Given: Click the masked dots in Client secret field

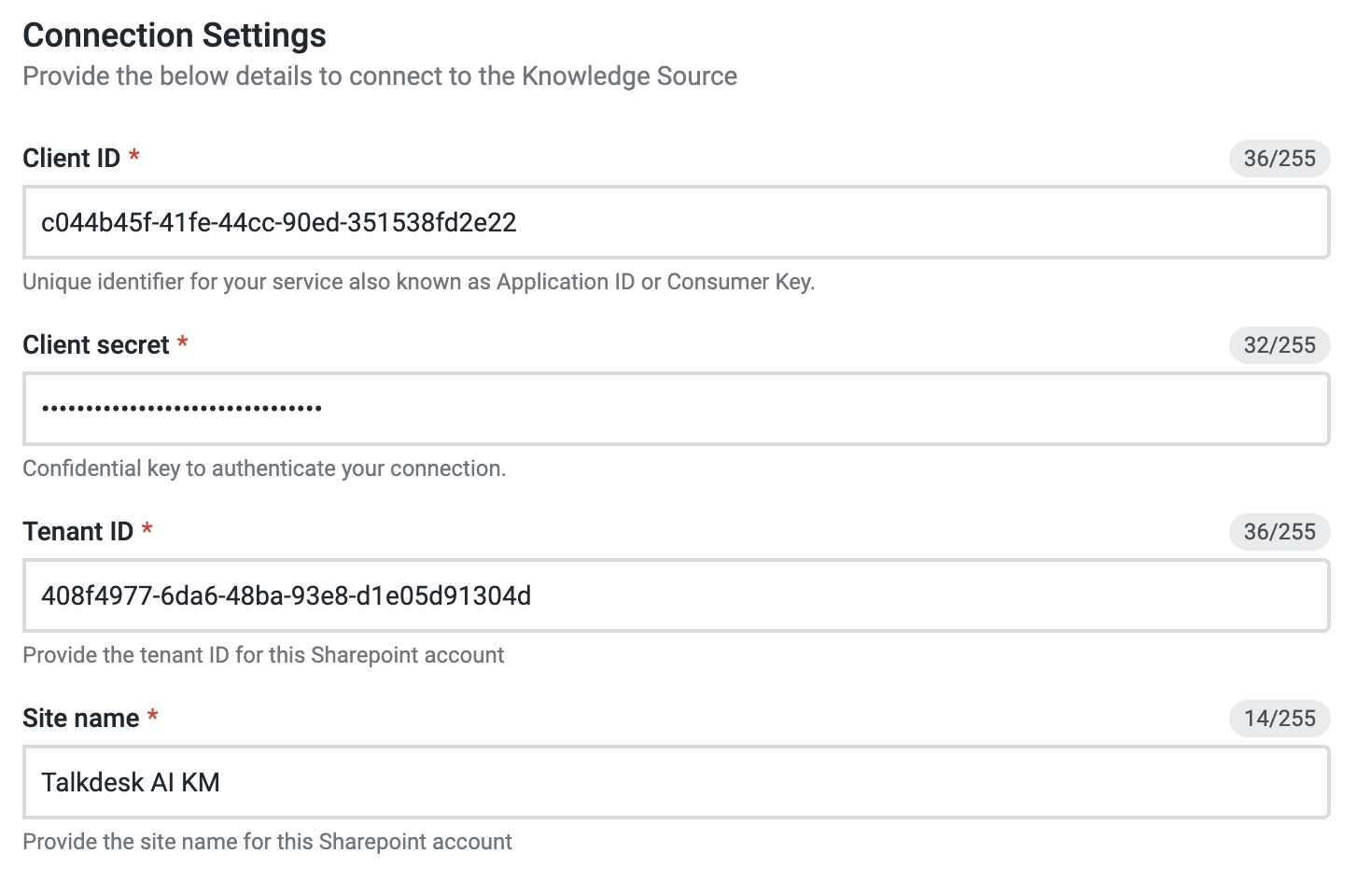Looking at the screenshot, I should pos(182,409).
